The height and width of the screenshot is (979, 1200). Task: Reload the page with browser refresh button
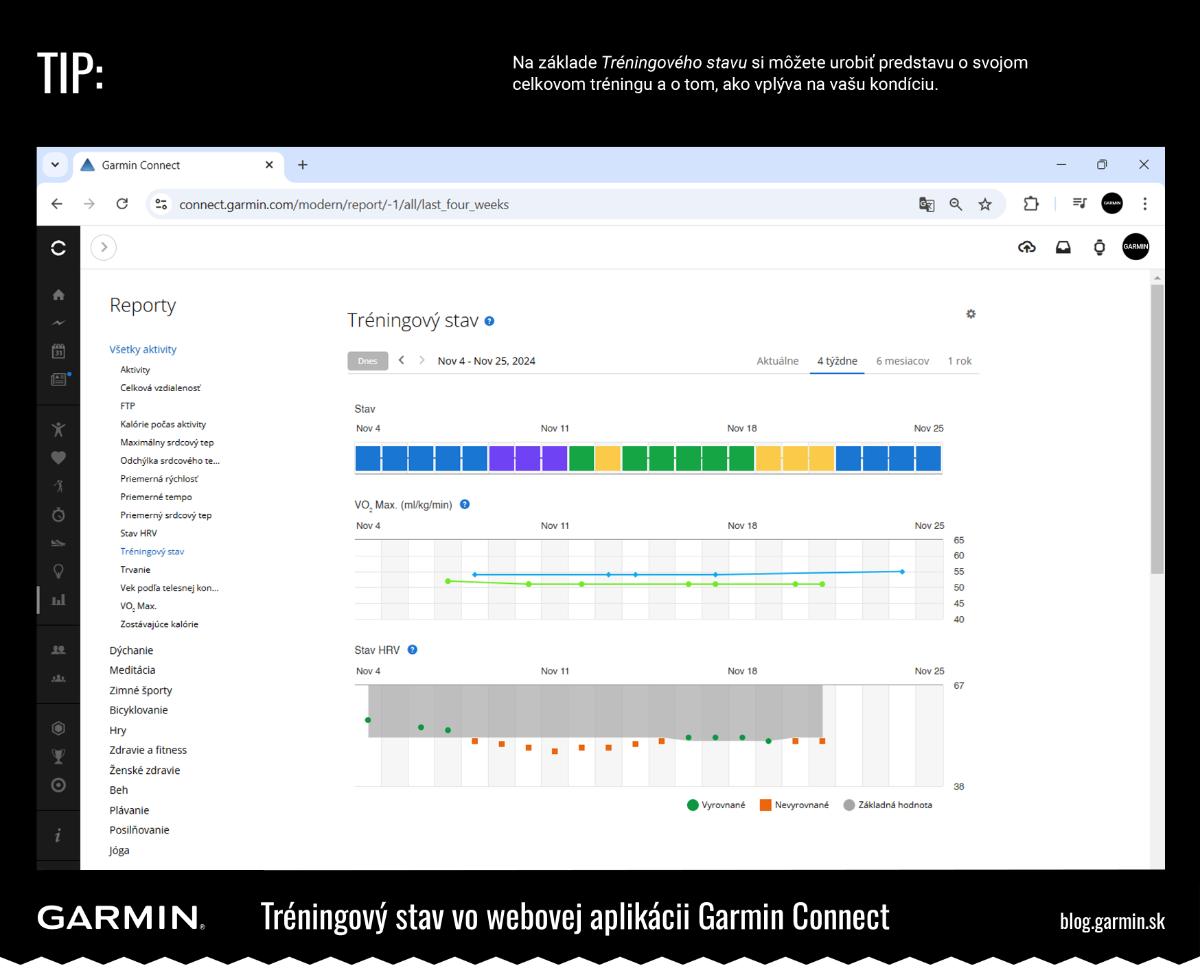122,204
